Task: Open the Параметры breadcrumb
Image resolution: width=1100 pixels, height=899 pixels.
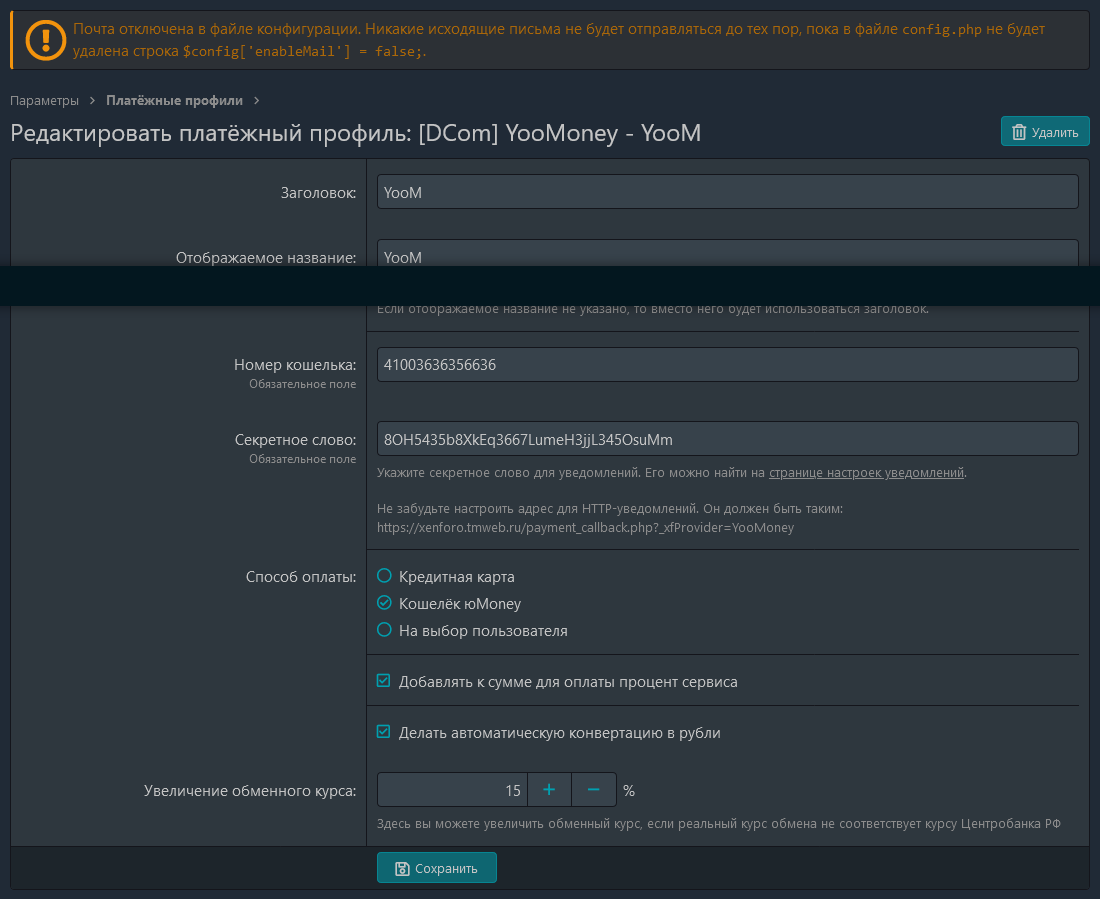Action: (x=44, y=100)
